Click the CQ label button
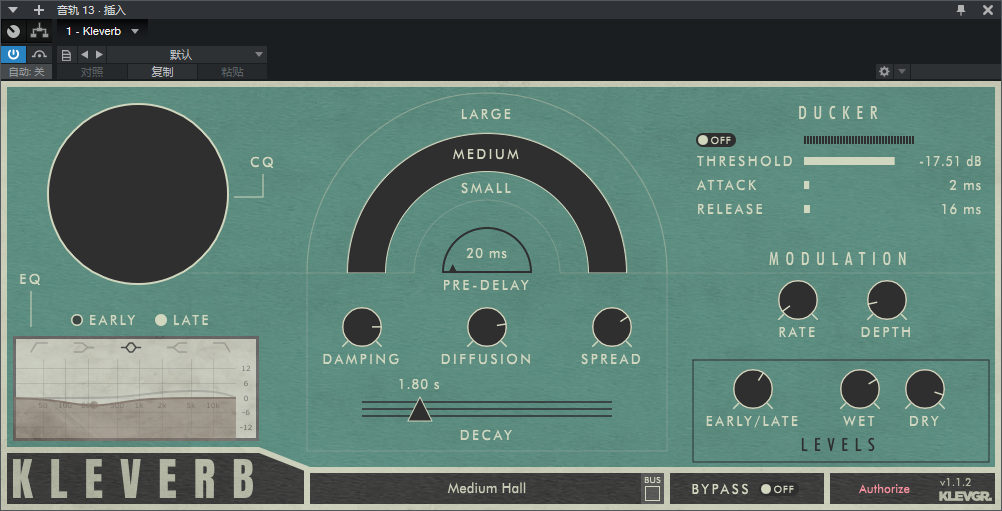The width and height of the screenshot is (1002, 511). [262, 162]
